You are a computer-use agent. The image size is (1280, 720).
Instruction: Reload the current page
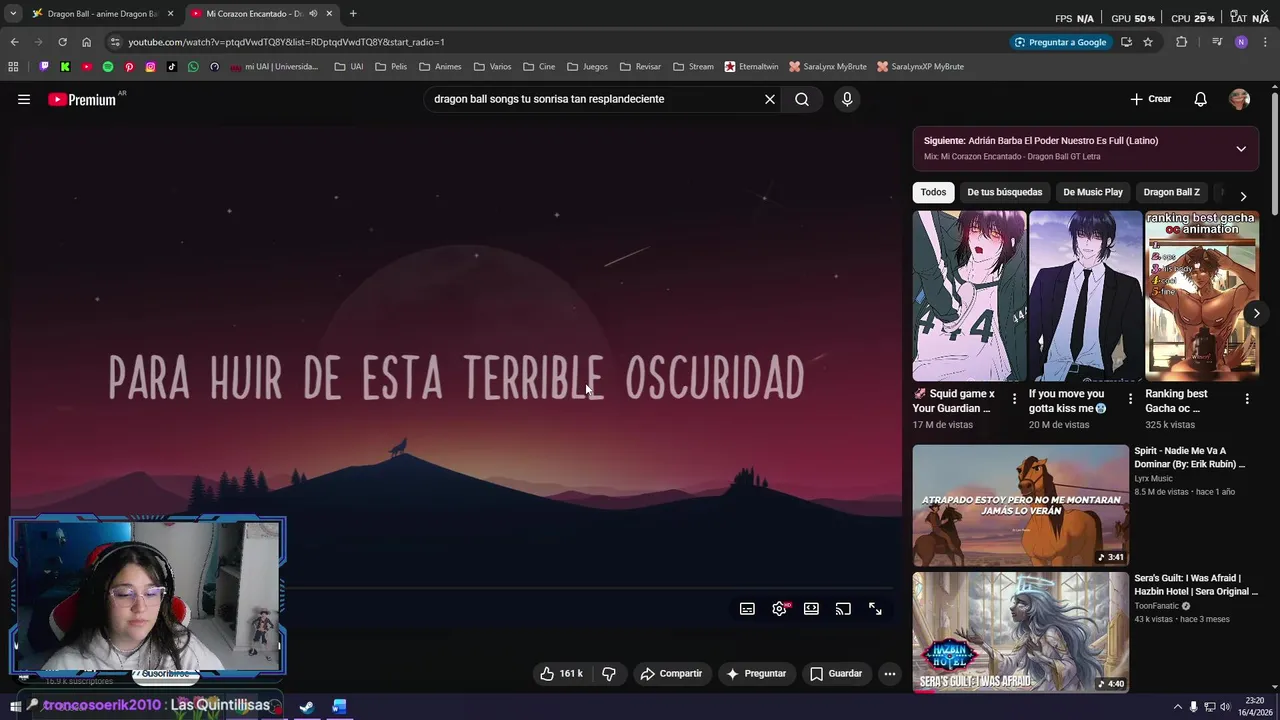(62, 42)
